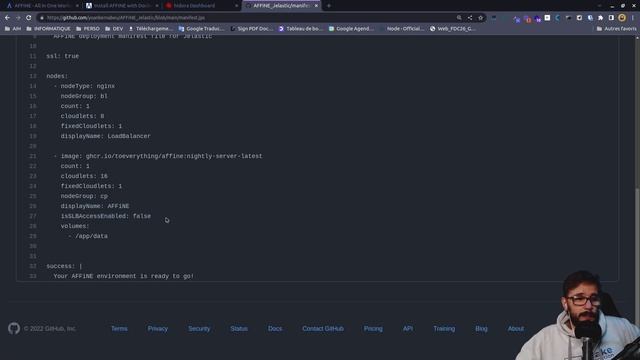Click the share icon in address bar
Screen dimensions: 640x360
pyautogui.click(x=470, y=18)
